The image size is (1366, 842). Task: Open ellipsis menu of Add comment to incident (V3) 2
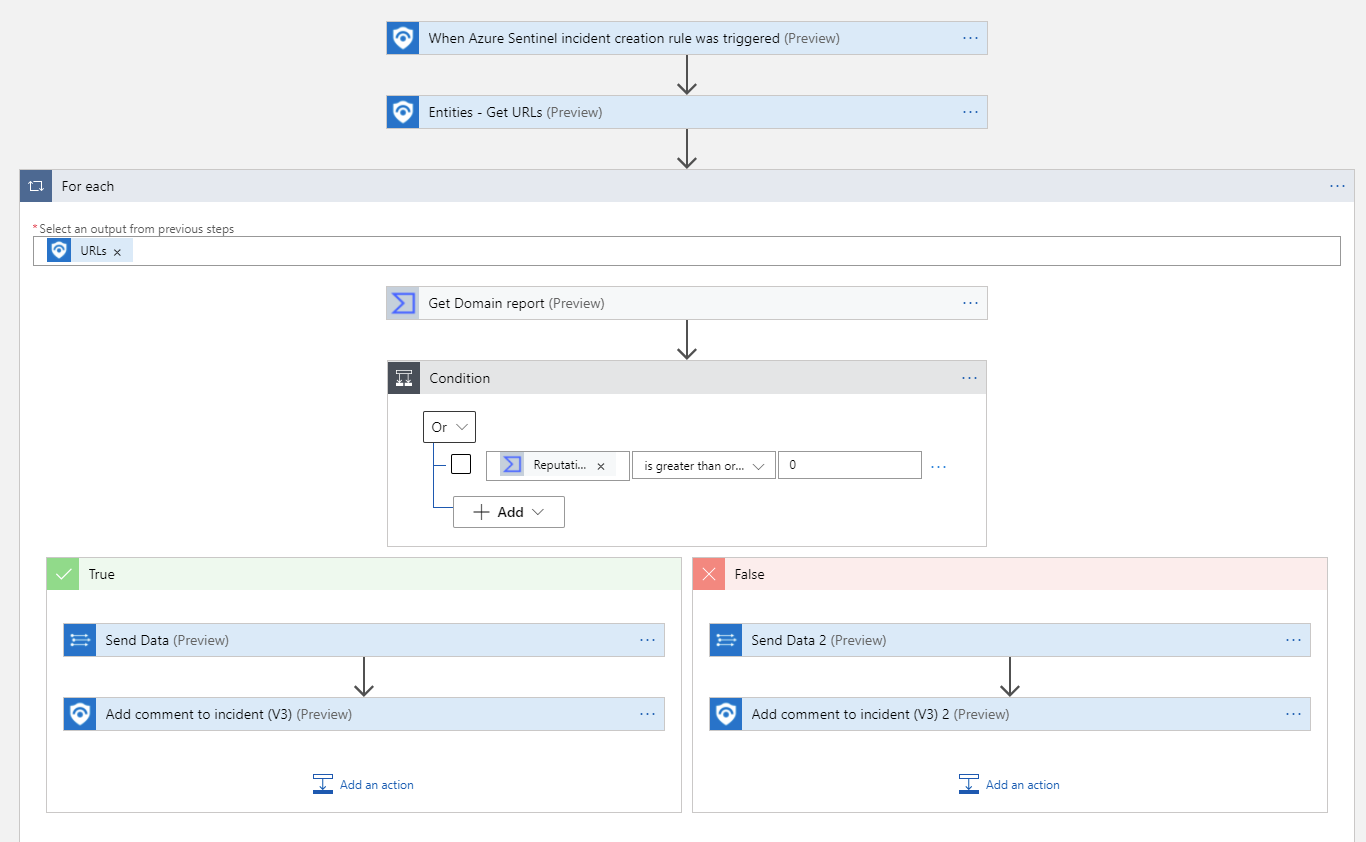click(x=1293, y=714)
